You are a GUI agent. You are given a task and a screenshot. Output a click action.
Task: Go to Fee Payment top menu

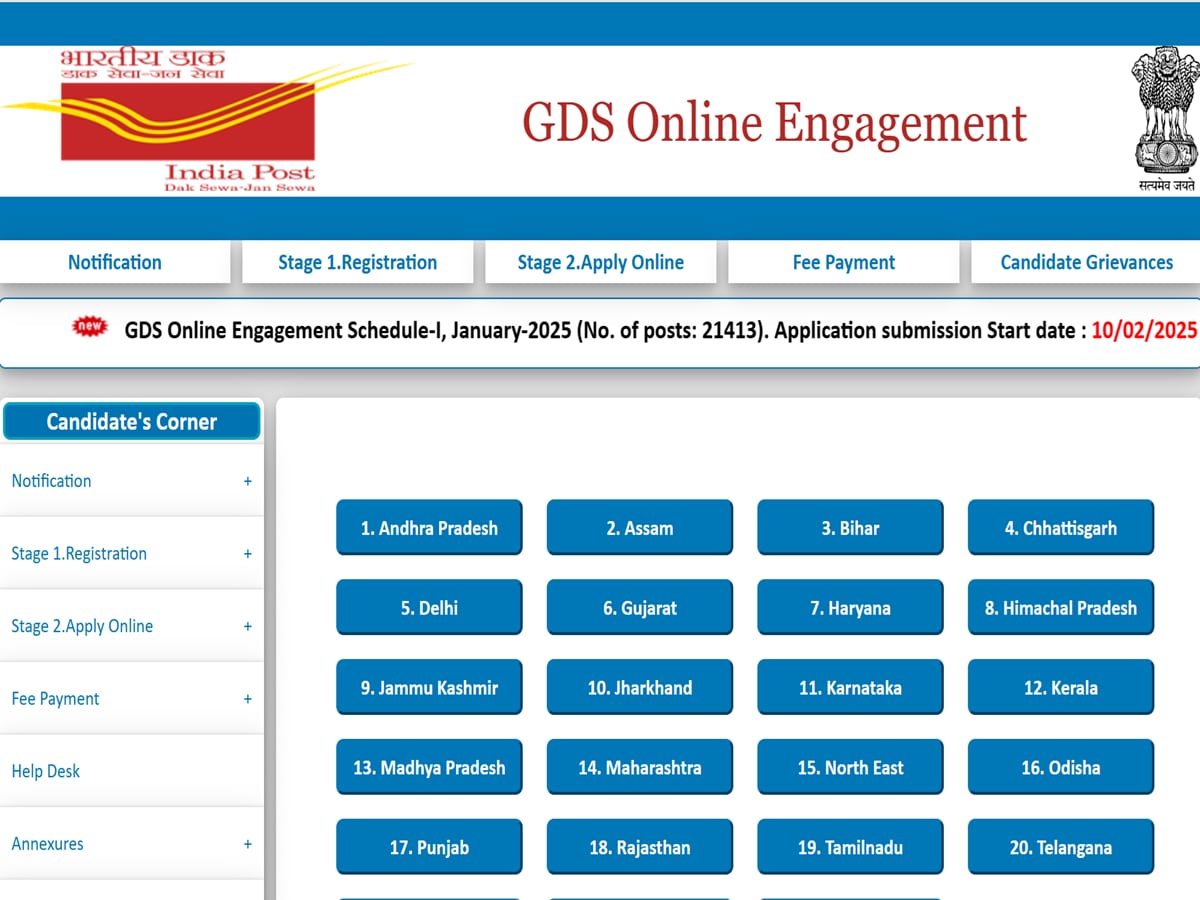coord(844,262)
